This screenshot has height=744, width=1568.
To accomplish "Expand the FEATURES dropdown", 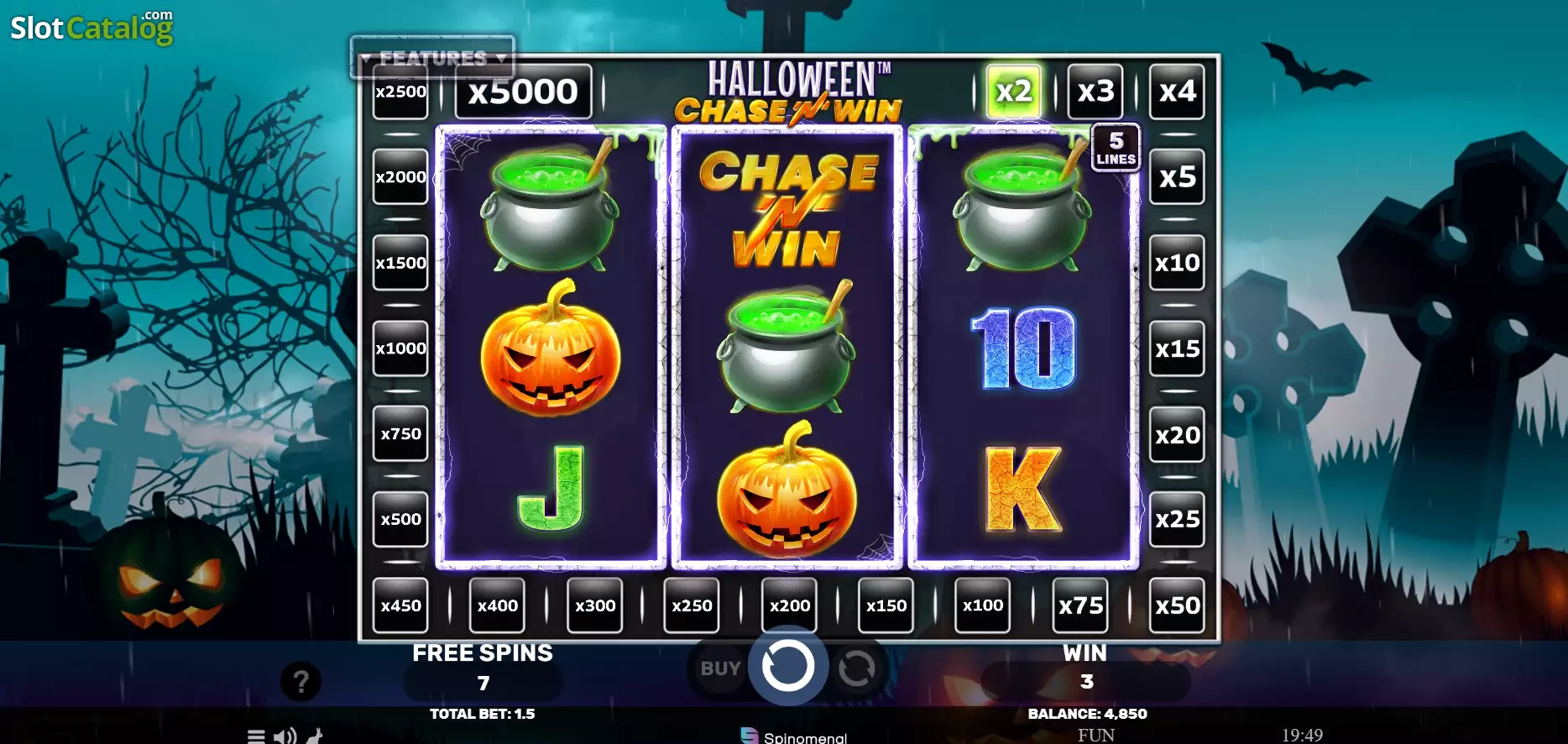I will click(x=432, y=58).
